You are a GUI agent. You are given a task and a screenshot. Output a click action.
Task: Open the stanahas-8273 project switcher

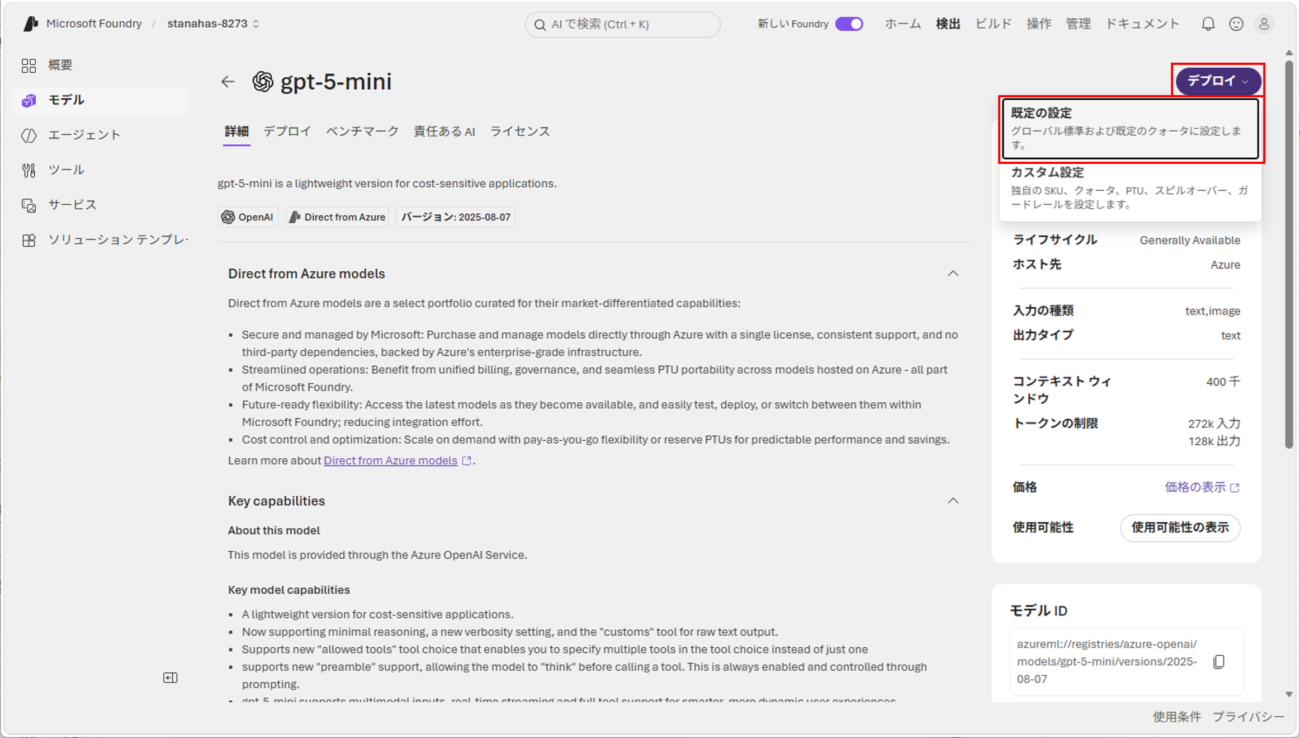point(214,24)
